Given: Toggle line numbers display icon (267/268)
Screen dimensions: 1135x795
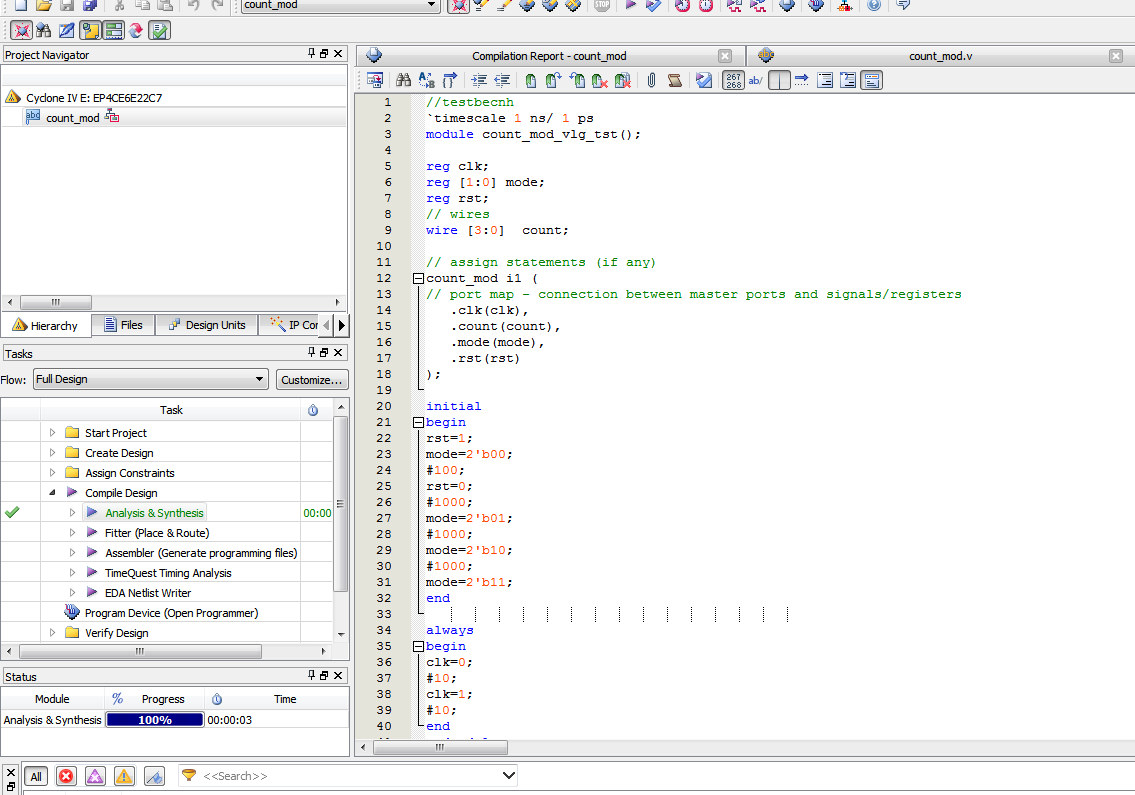Looking at the screenshot, I should (733, 81).
